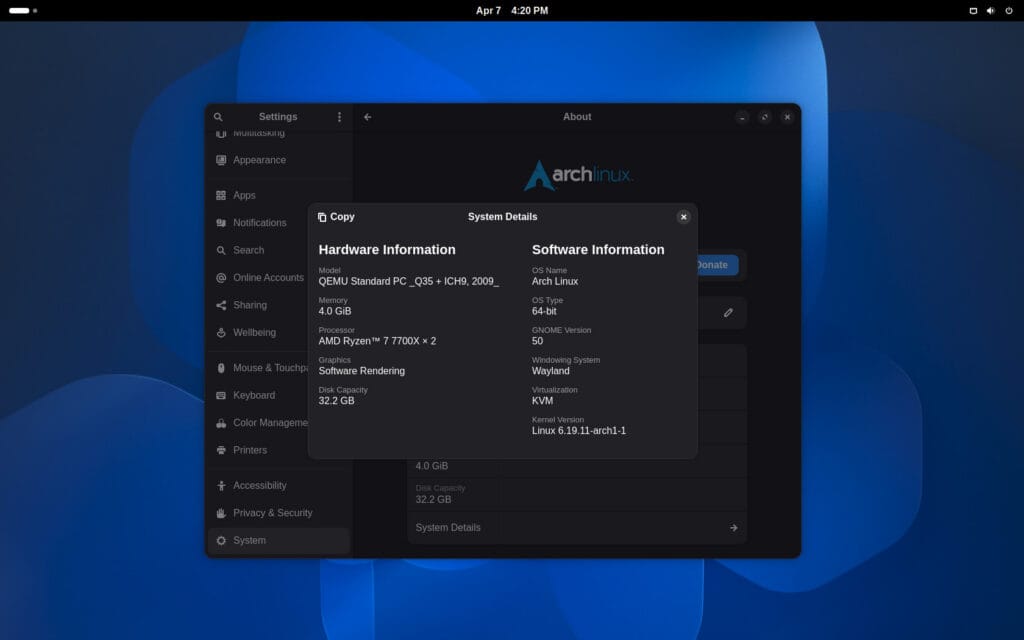1024x640 pixels.
Task: Open the three-dot menu in Settings header
Action: pos(339,116)
